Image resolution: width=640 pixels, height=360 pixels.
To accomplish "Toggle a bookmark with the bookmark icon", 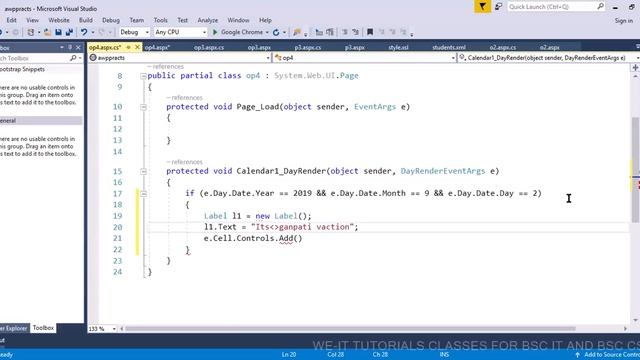I will (x=370, y=32).
